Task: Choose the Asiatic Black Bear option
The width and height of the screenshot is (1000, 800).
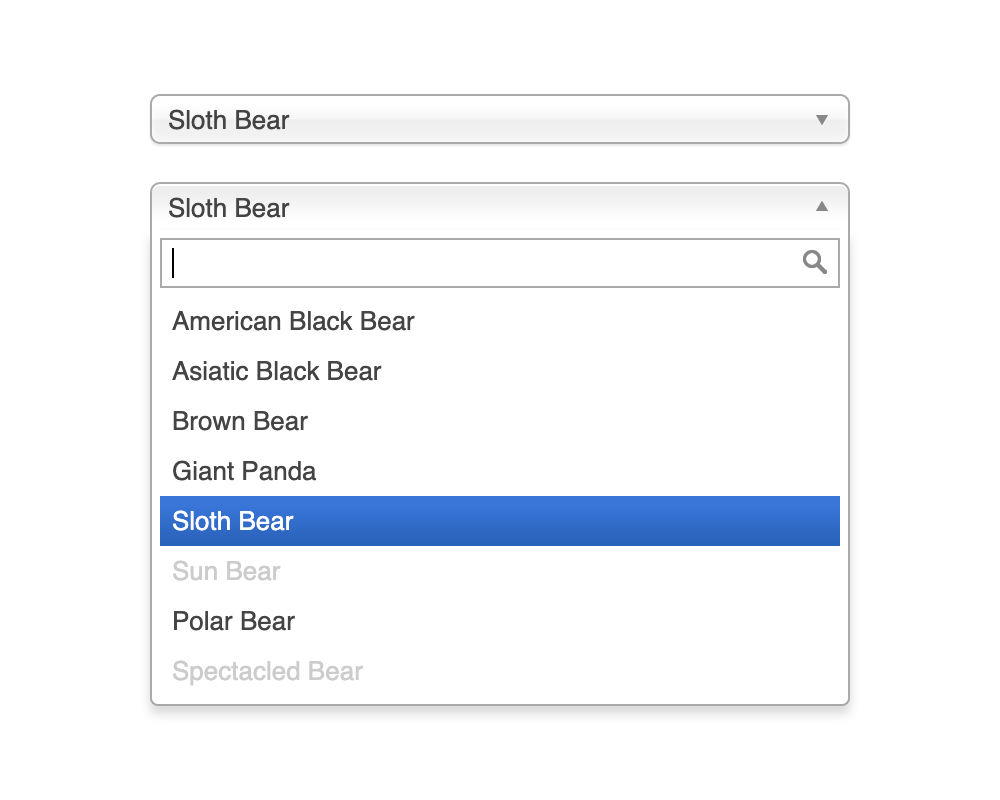Action: 277,371
